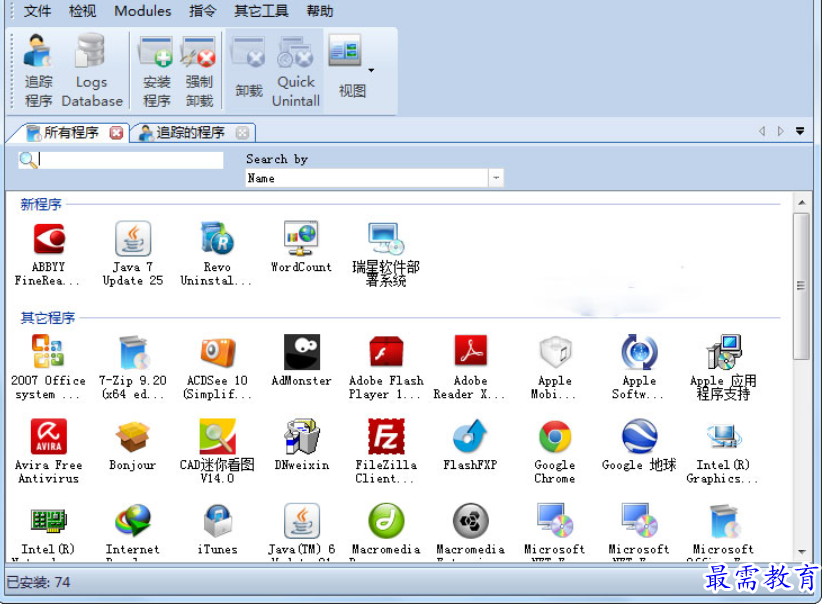Open Logs Database from the toolbar
This screenshot has width=827, height=609.
click(92, 70)
